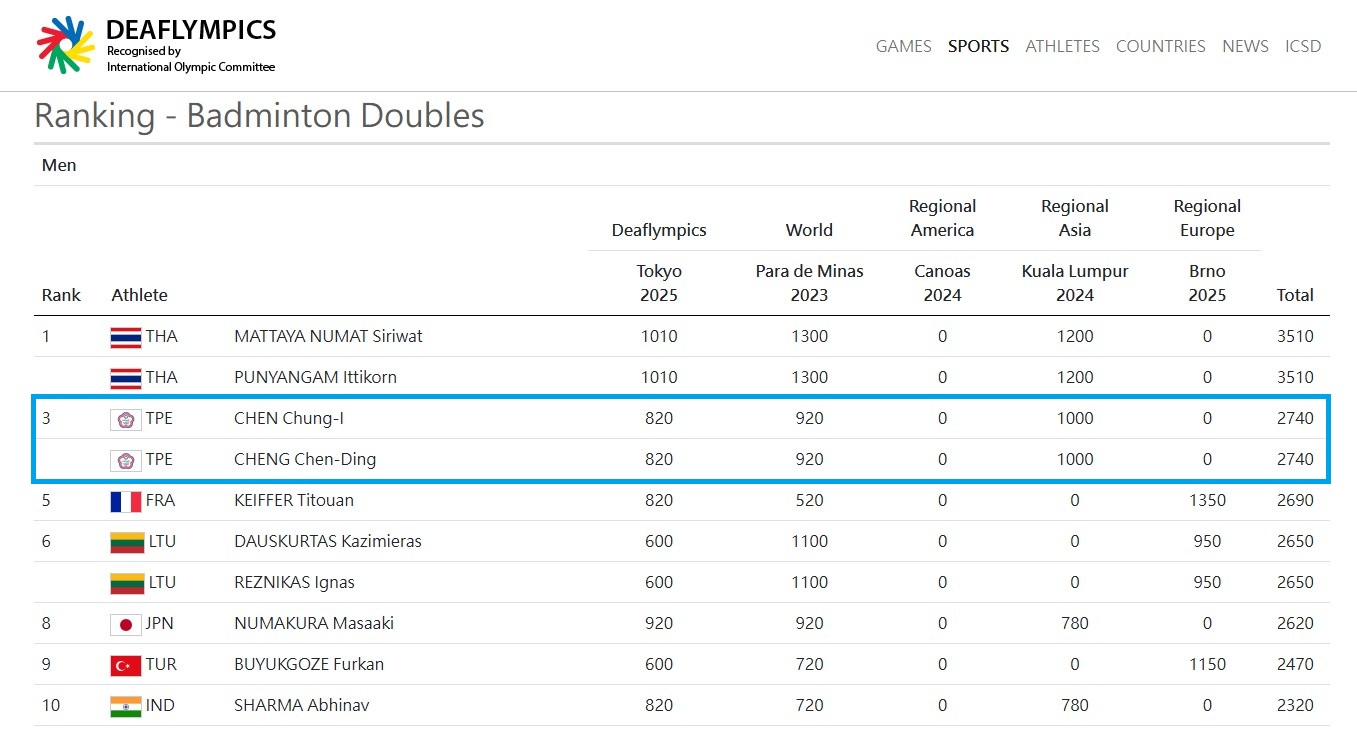Image resolution: width=1357 pixels, height=729 pixels.
Task: Click the Lithuania flag beside DAUSKURTAS
Action: tap(125, 542)
